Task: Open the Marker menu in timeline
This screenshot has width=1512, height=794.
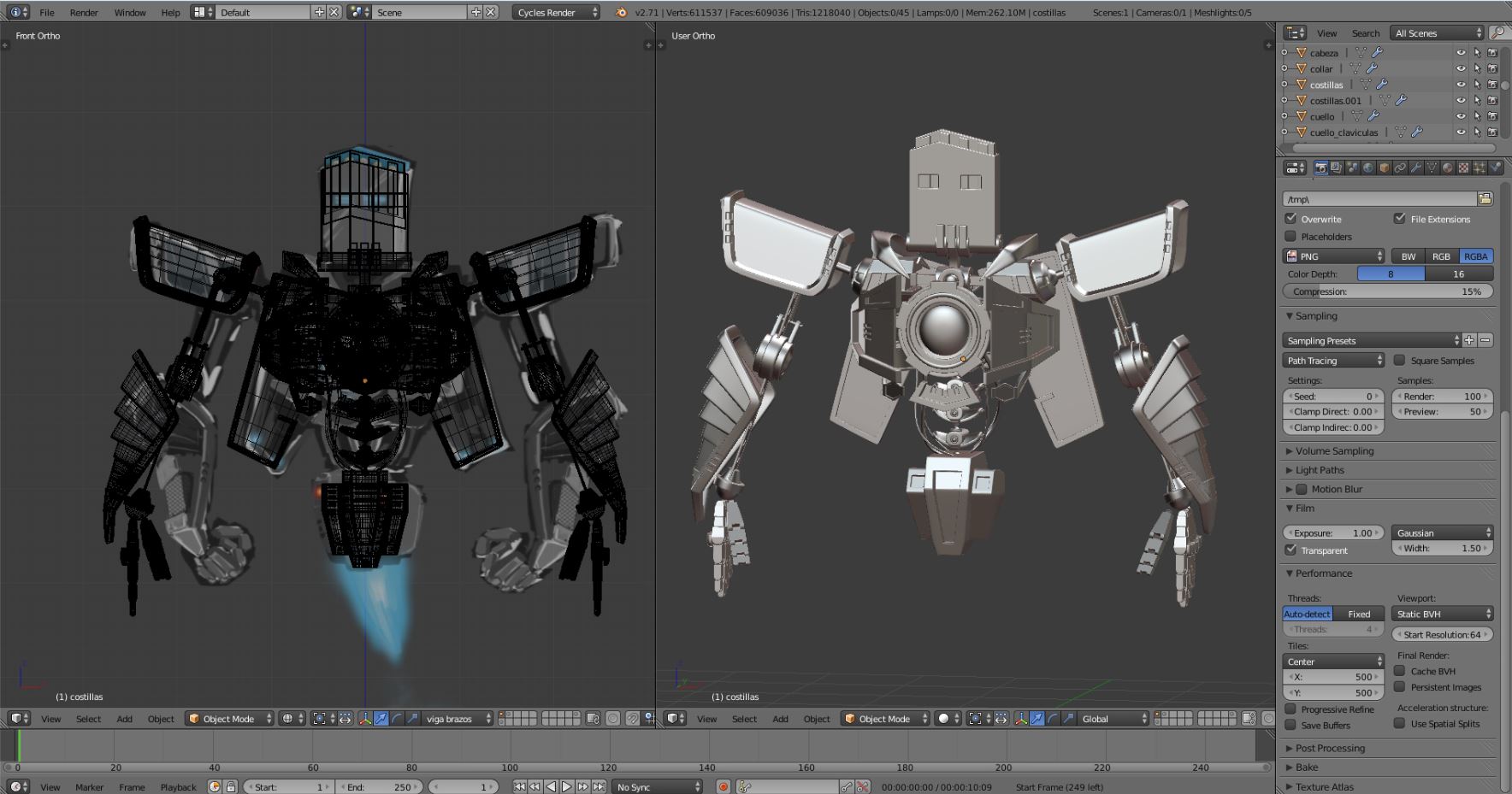Action: pyautogui.click(x=89, y=787)
